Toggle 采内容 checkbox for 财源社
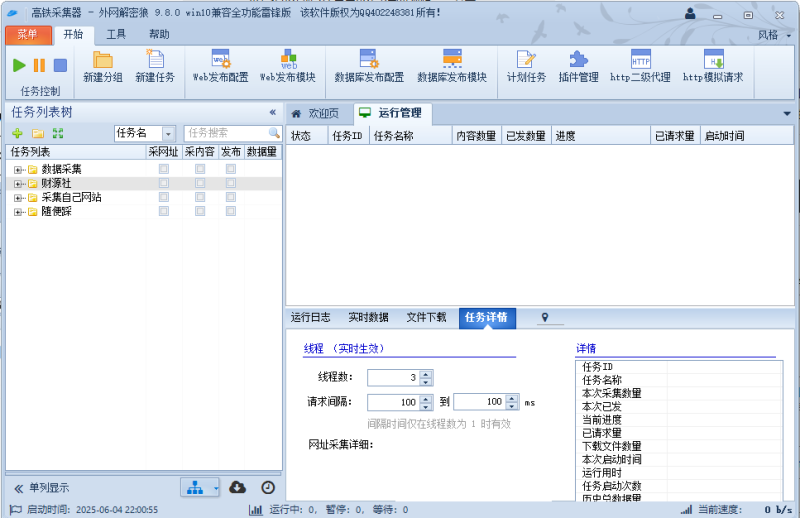Viewport: 800px width, 518px height. [x=200, y=184]
